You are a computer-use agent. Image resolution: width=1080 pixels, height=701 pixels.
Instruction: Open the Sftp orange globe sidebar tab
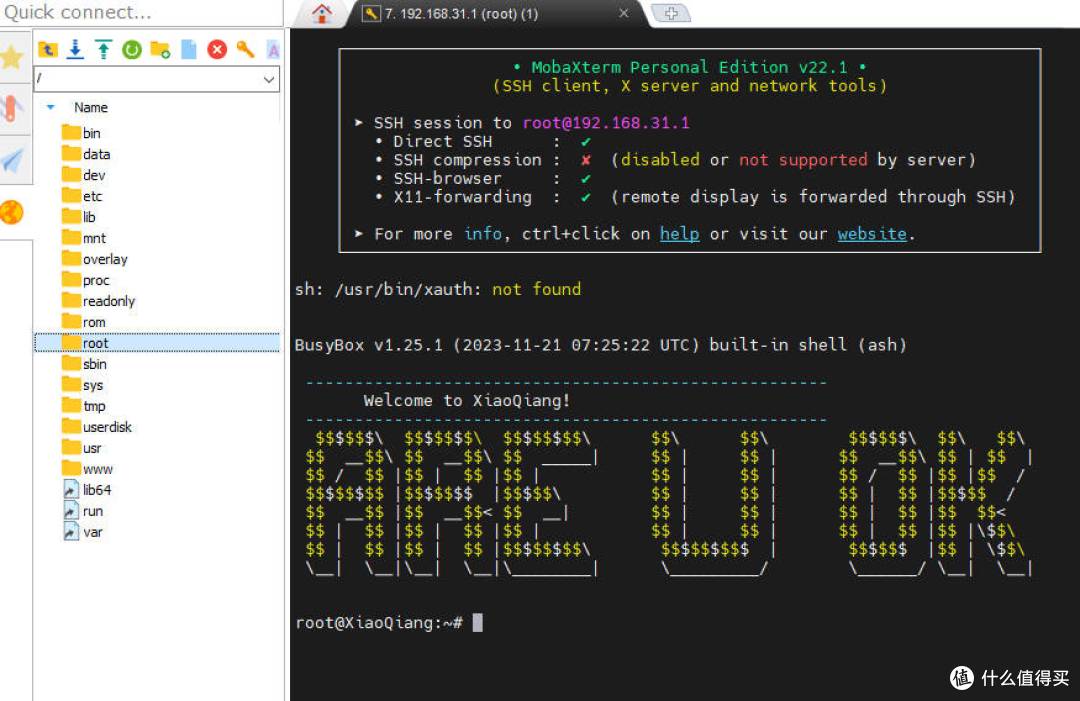(x=12, y=212)
